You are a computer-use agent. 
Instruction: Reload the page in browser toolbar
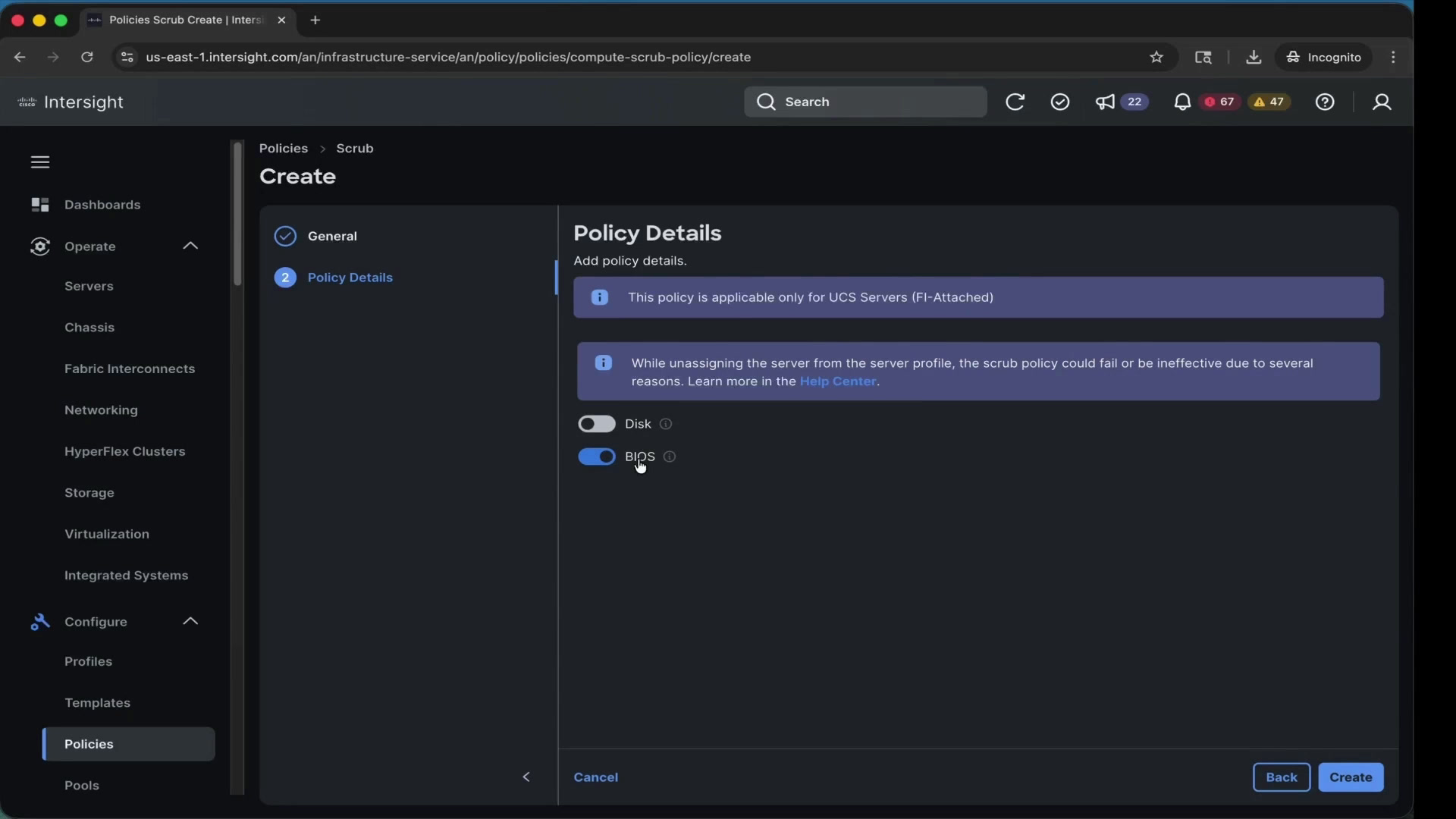pos(87,58)
